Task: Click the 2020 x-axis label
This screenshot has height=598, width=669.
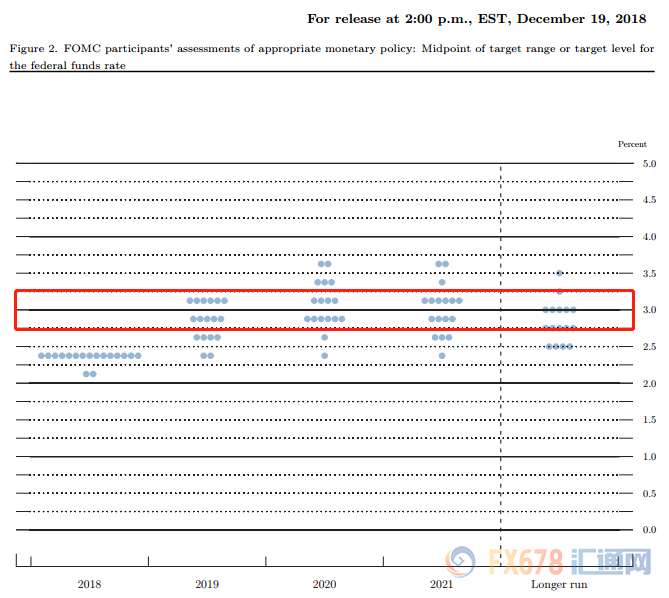Action: click(324, 584)
